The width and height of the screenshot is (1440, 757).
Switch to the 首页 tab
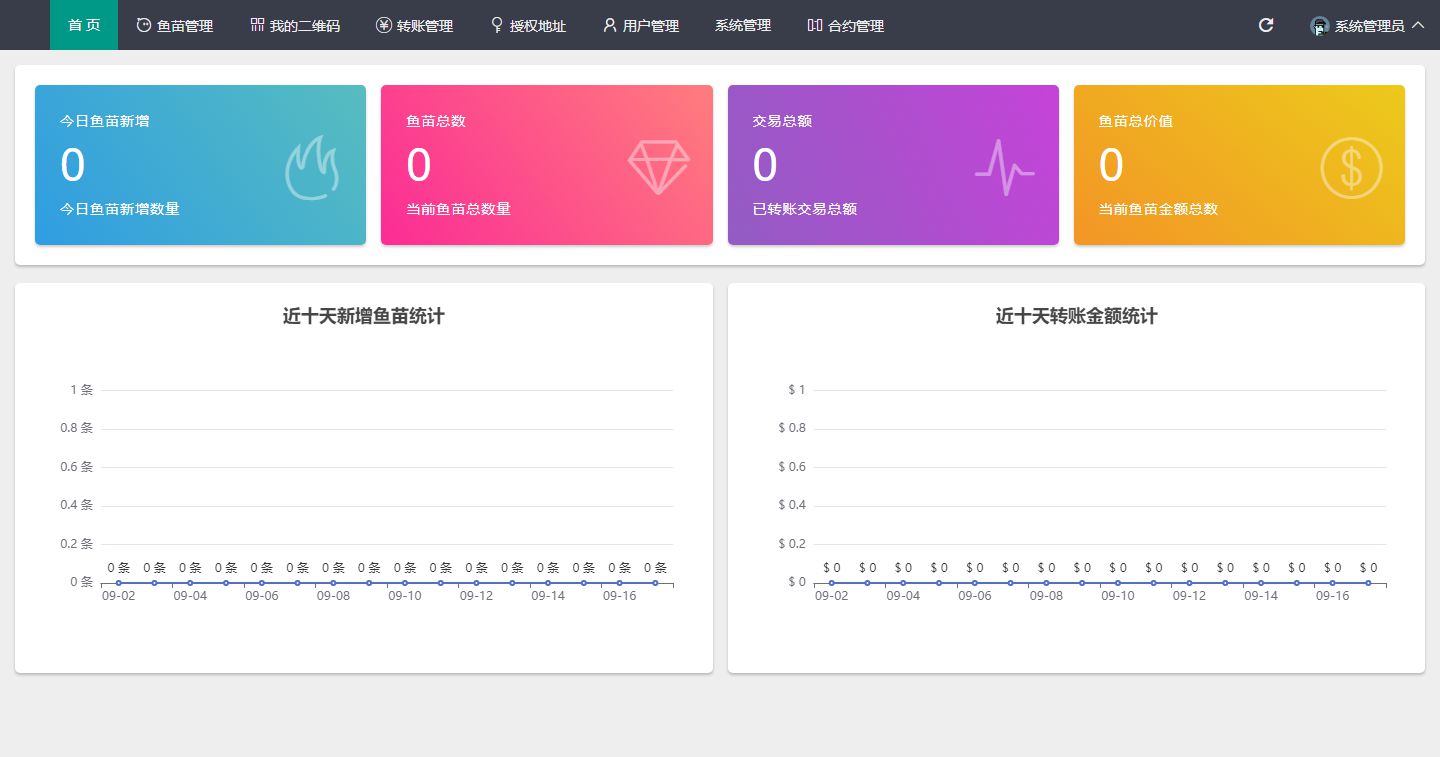click(83, 25)
